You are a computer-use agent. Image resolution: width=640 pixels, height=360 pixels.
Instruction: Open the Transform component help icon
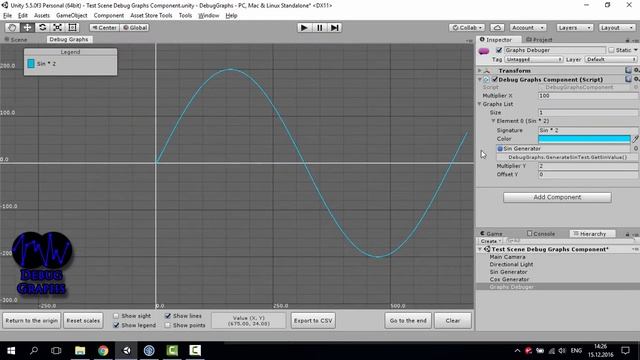[x=628, y=70]
